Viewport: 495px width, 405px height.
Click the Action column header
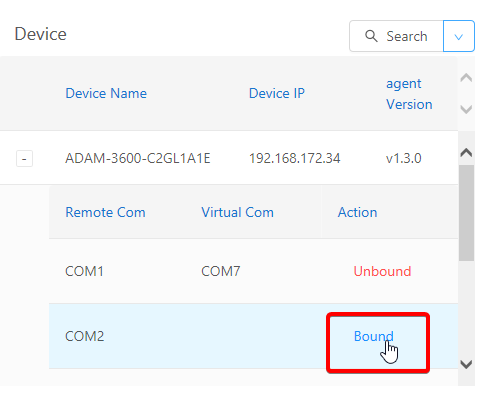tap(357, 212)
